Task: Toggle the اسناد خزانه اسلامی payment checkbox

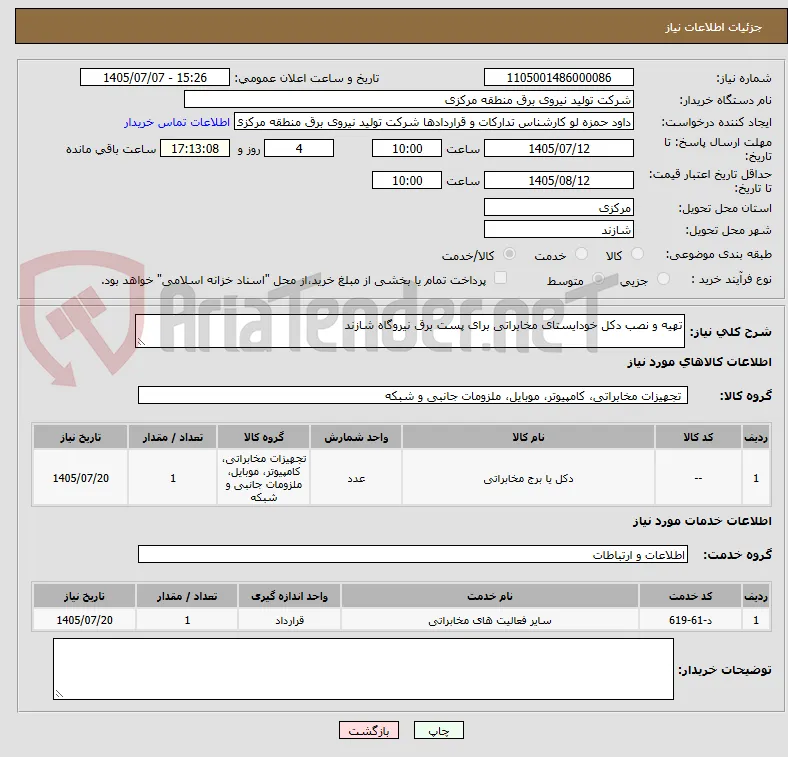Action: (x=500, y=278)
